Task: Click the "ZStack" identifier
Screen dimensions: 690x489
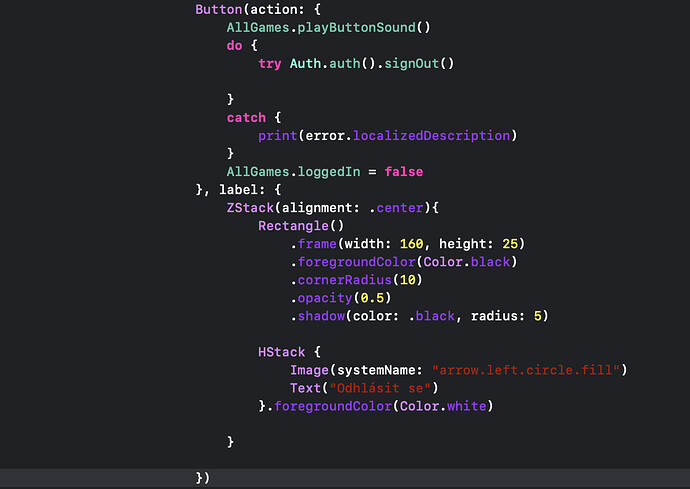Action: [250, 208]
